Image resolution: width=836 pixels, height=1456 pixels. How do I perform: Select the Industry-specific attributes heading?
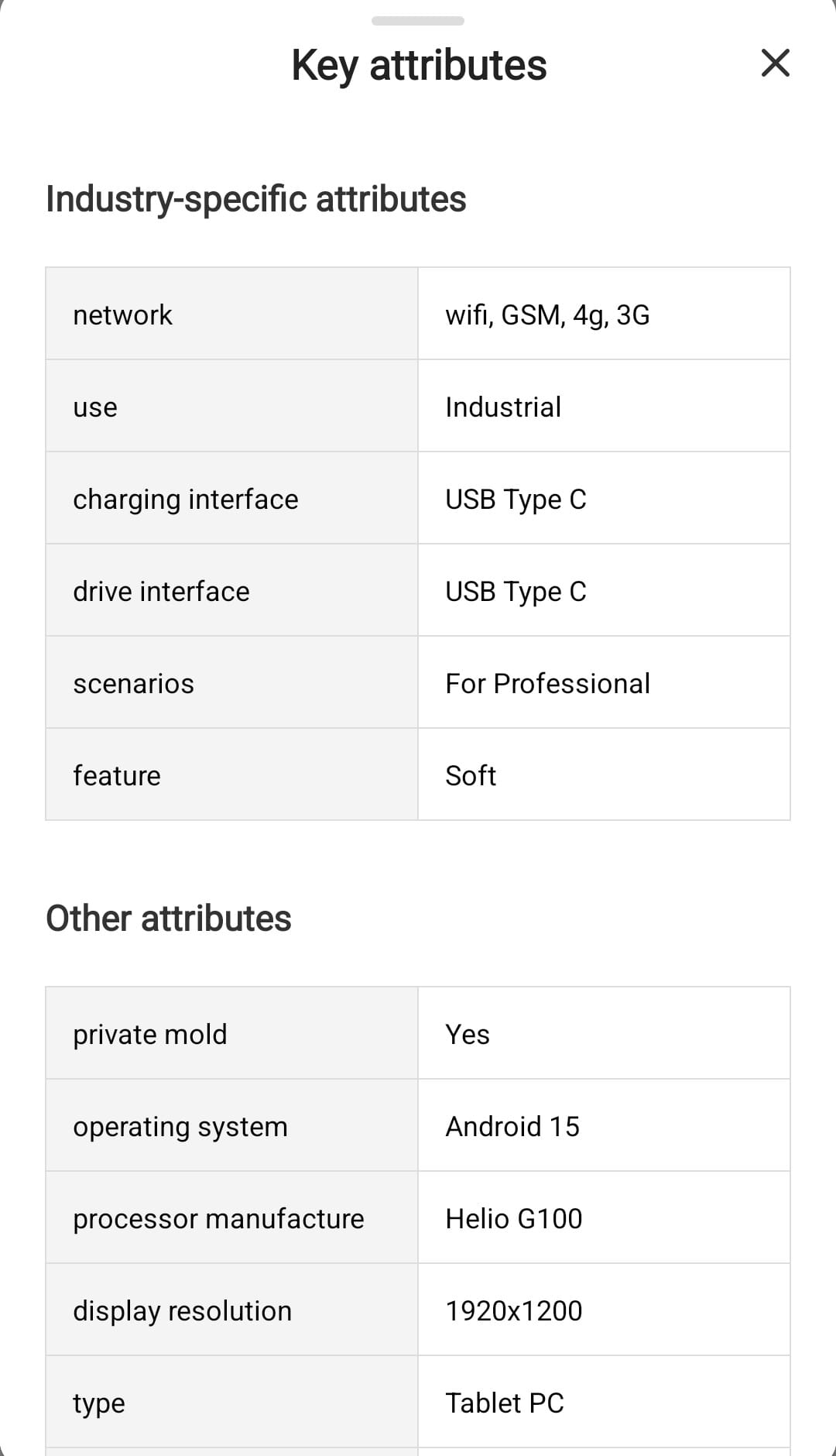point(255,199)
